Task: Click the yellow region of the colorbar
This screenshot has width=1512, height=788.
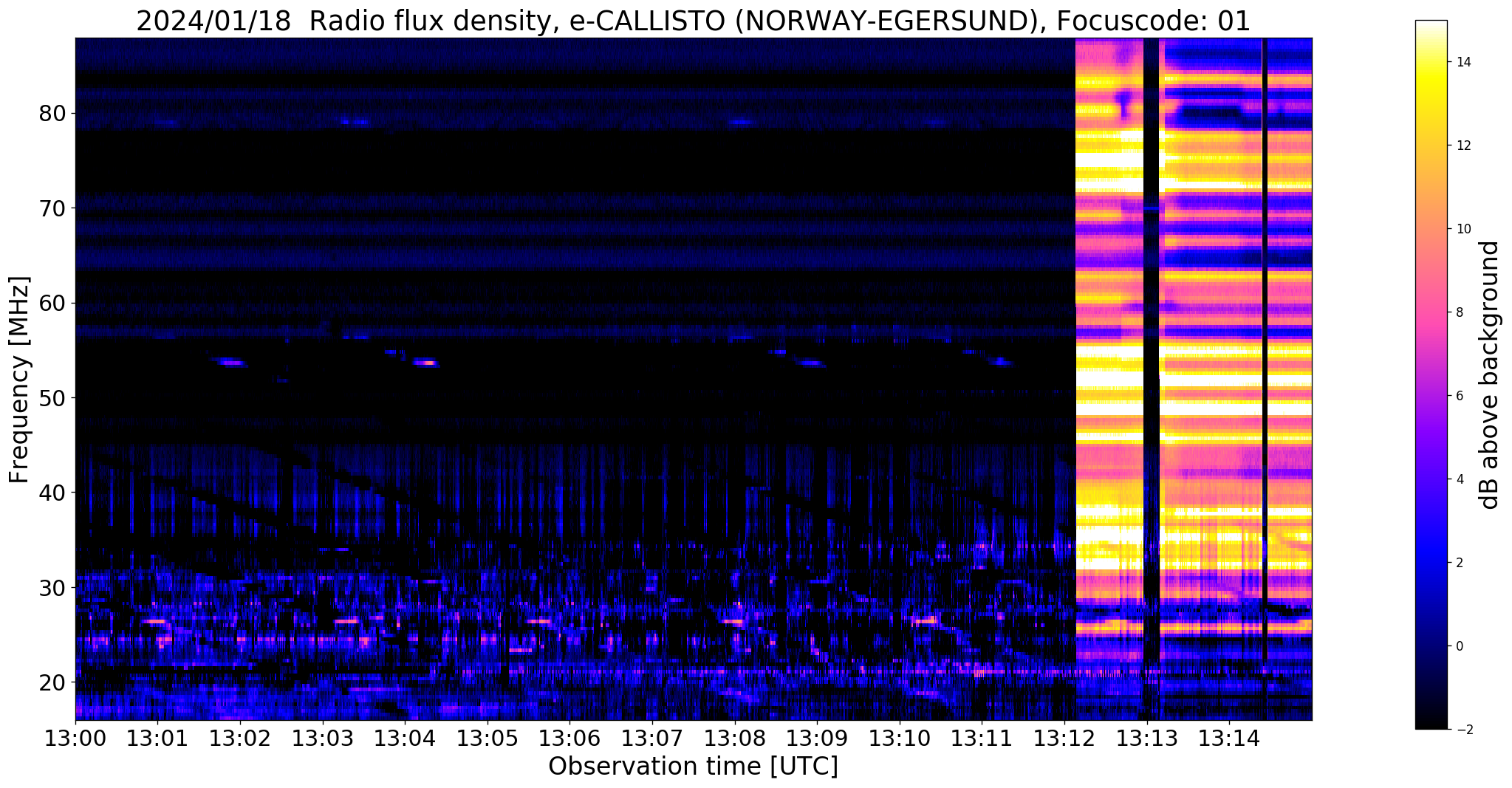Action: pyautogui.click(x=1431, y=89)
